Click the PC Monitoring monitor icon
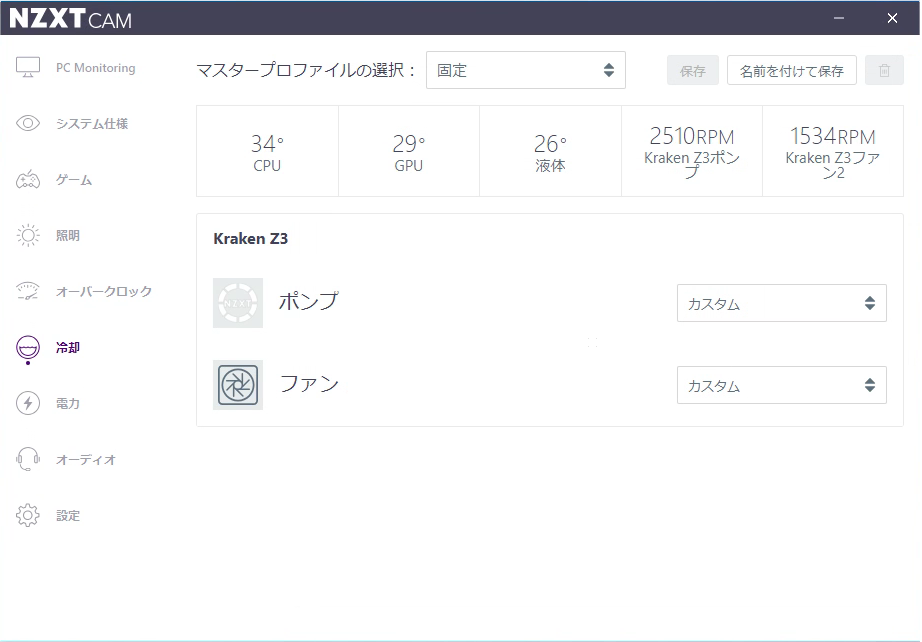The width and height of the screenshot is (922, 642). point(28,68)
